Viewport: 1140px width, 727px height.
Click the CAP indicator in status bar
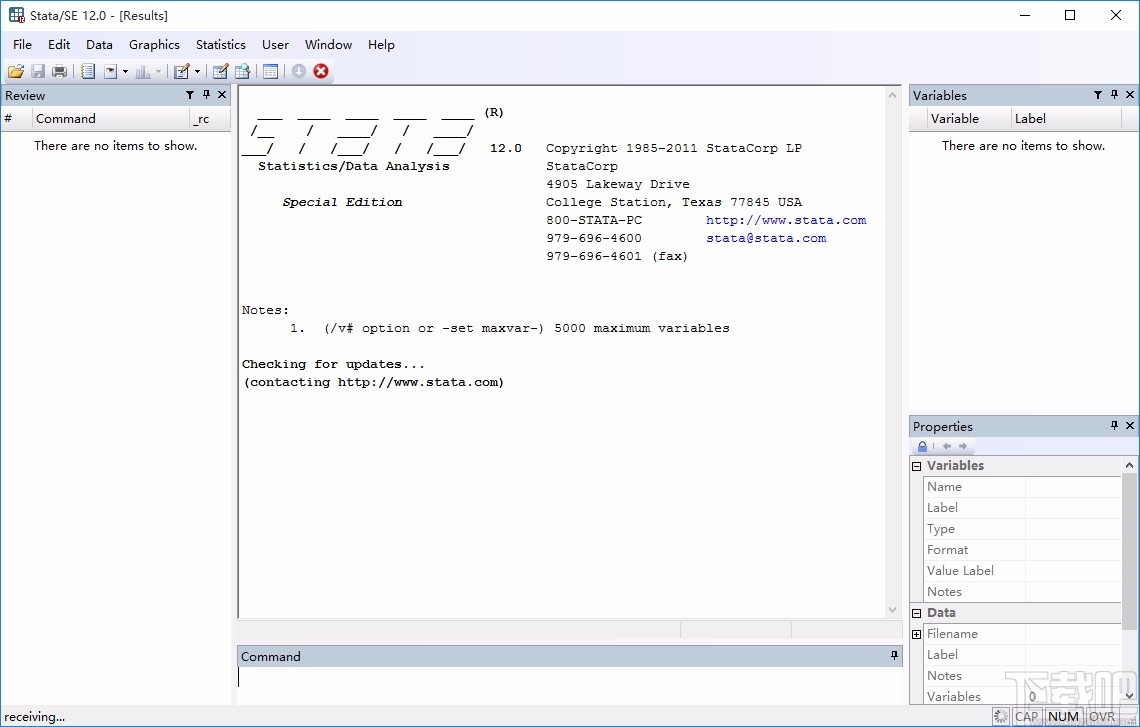[1027, 717]
